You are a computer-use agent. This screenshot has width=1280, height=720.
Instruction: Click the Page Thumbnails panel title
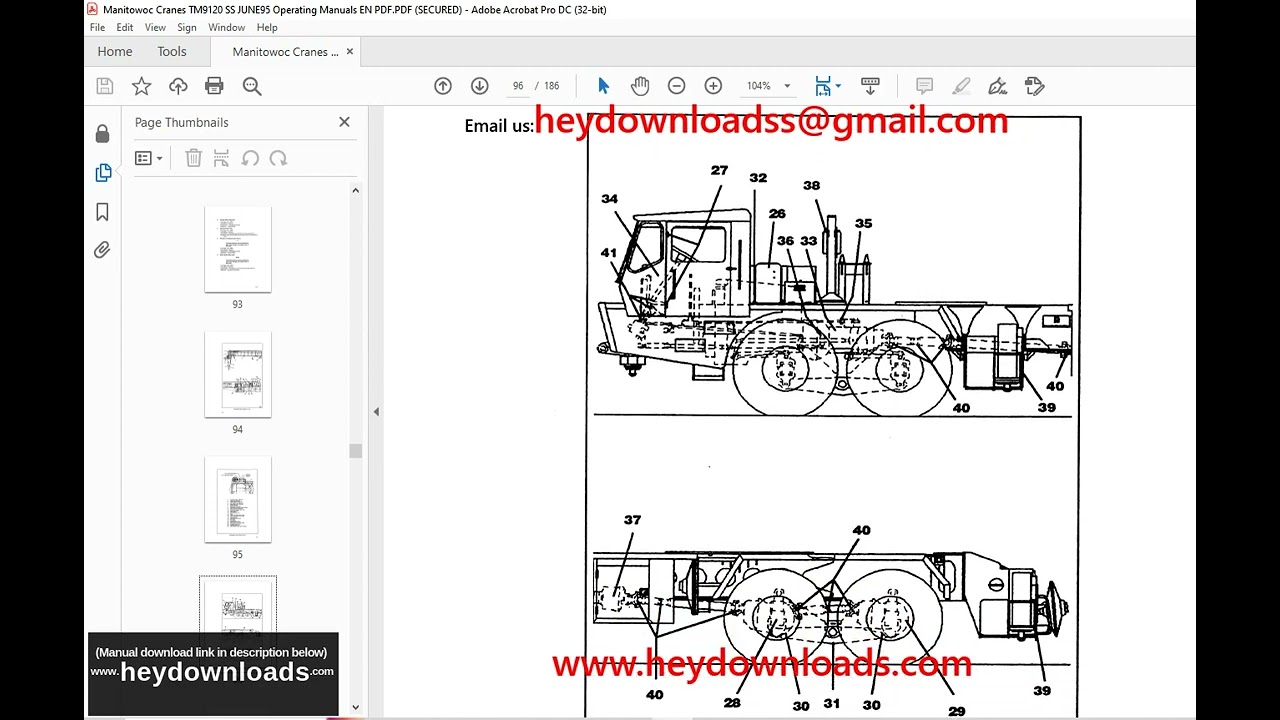[182, 122]
